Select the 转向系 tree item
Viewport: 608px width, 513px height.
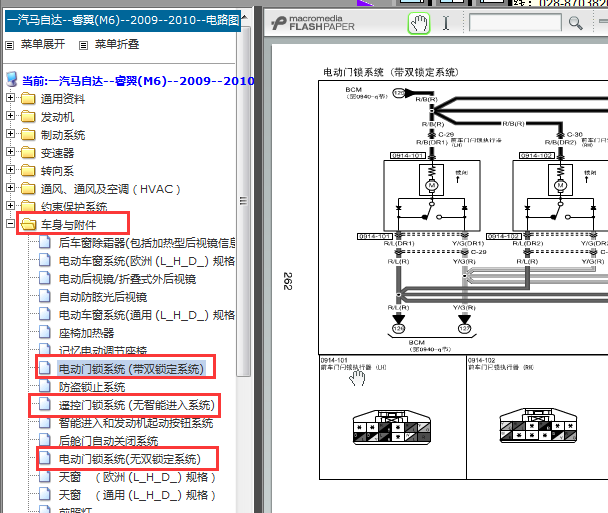[x=57, y=171]
